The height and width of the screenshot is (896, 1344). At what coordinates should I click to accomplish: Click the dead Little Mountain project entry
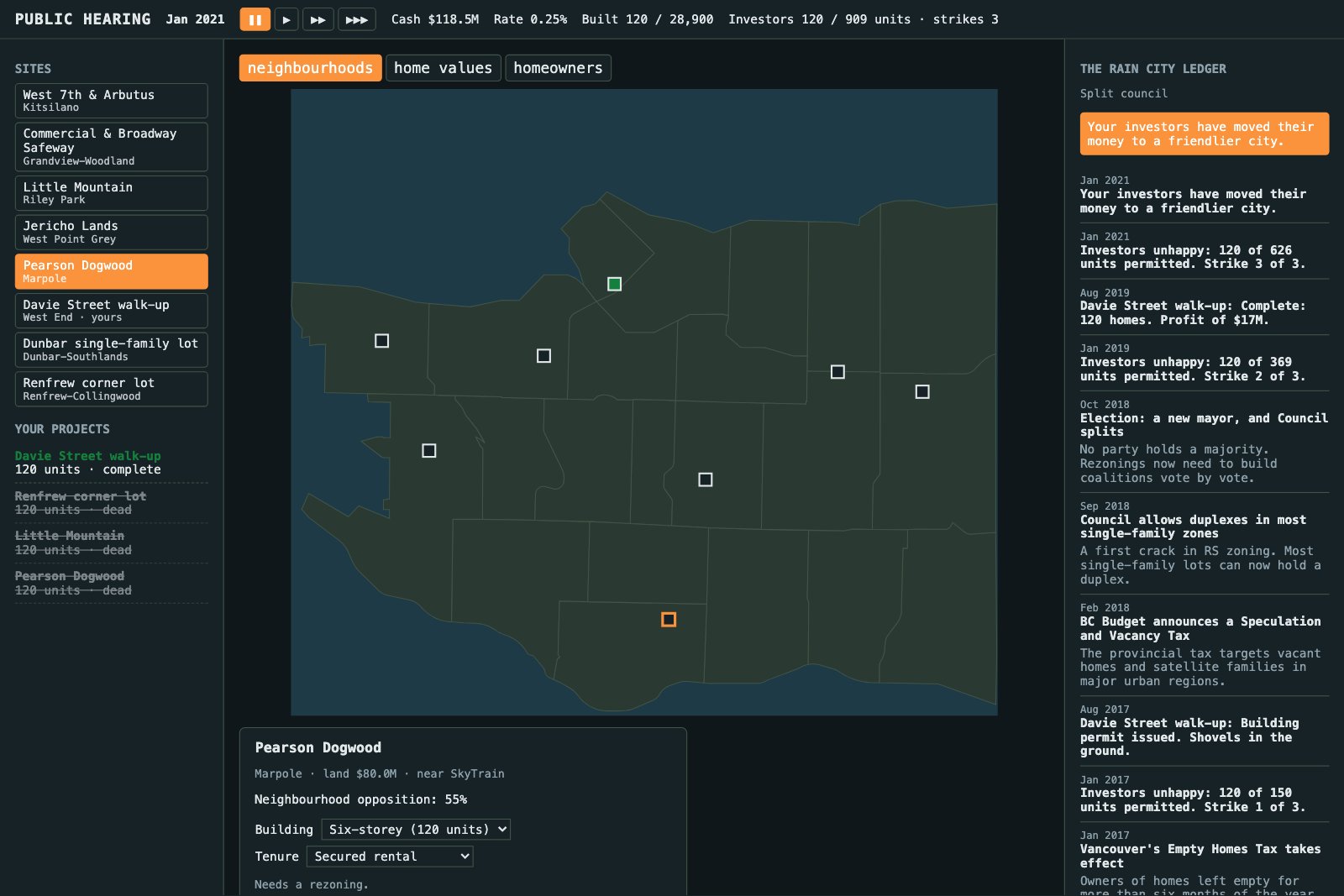[111, 542]
